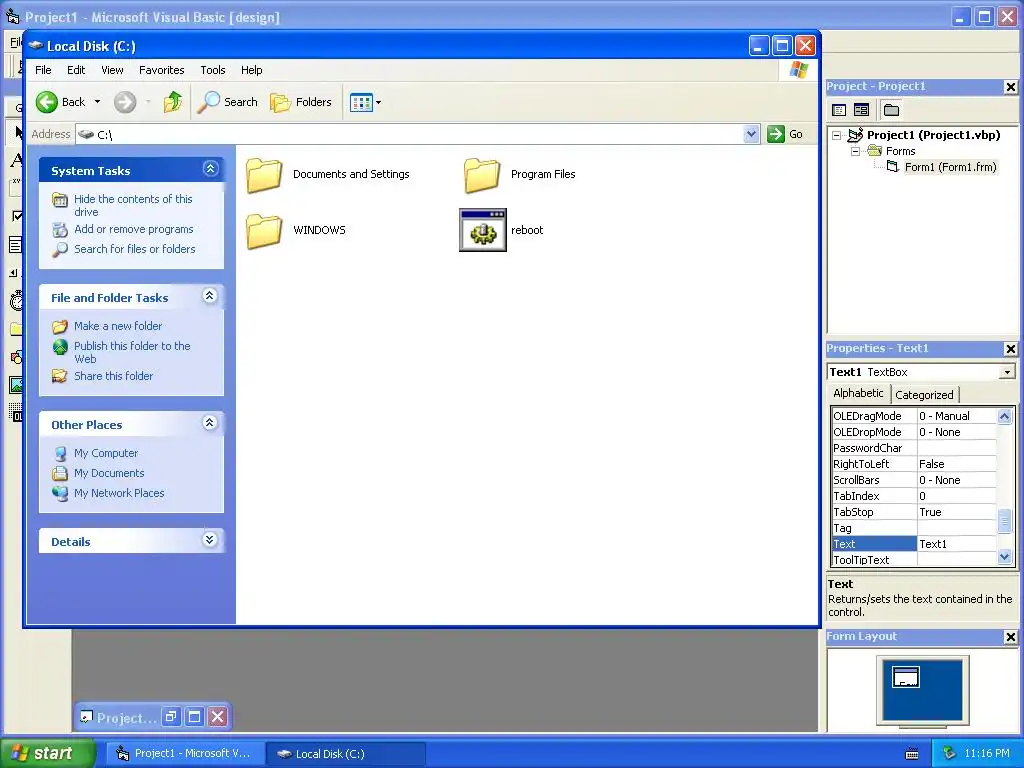Switch to the Categorized properties tab
Screen dimensions: 1024x768
click(924, 394)
